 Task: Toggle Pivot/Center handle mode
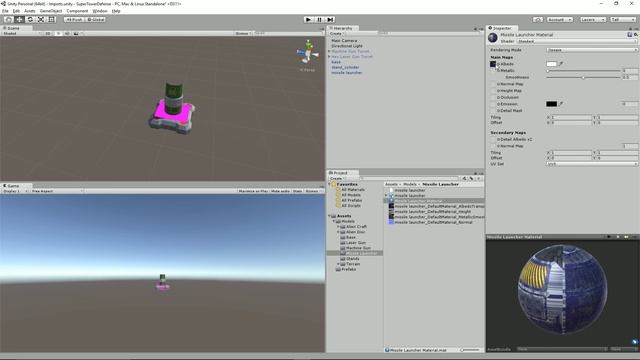click(x=74, y=19)
